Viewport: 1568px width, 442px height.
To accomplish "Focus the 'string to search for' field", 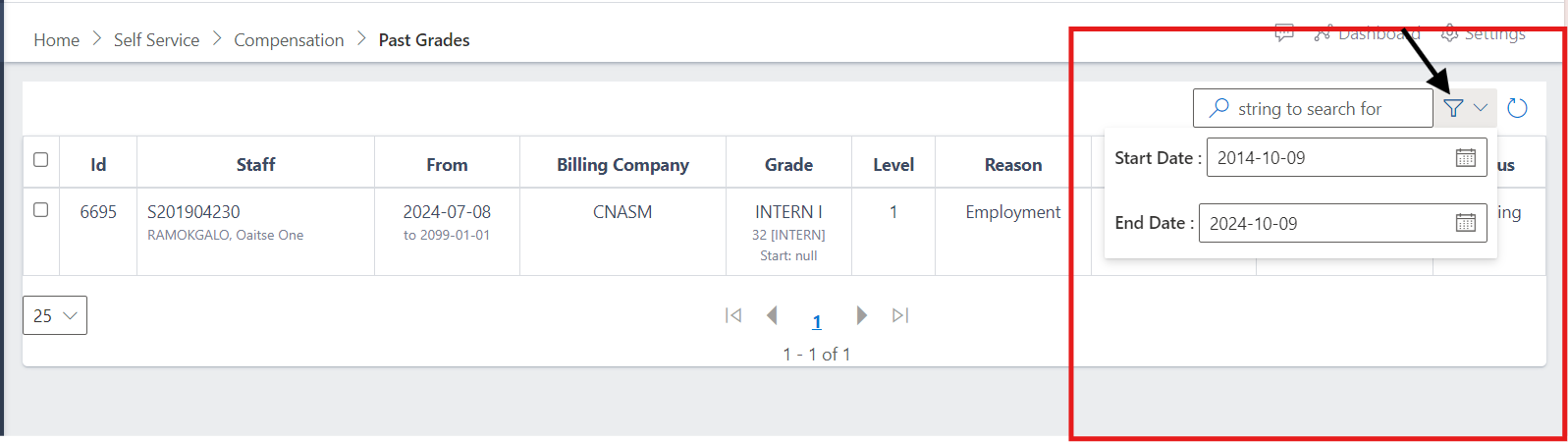I will 1313,108.
